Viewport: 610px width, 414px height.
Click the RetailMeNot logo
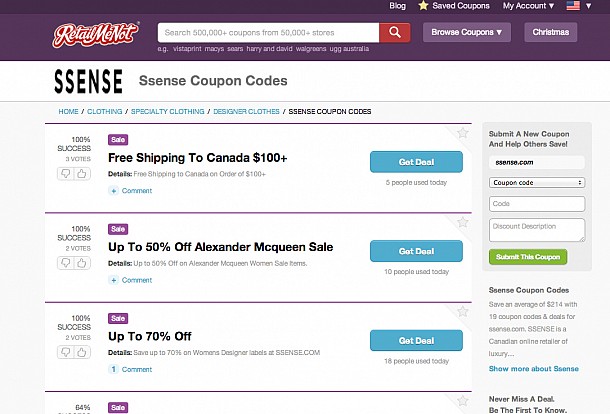pos(96,35)
